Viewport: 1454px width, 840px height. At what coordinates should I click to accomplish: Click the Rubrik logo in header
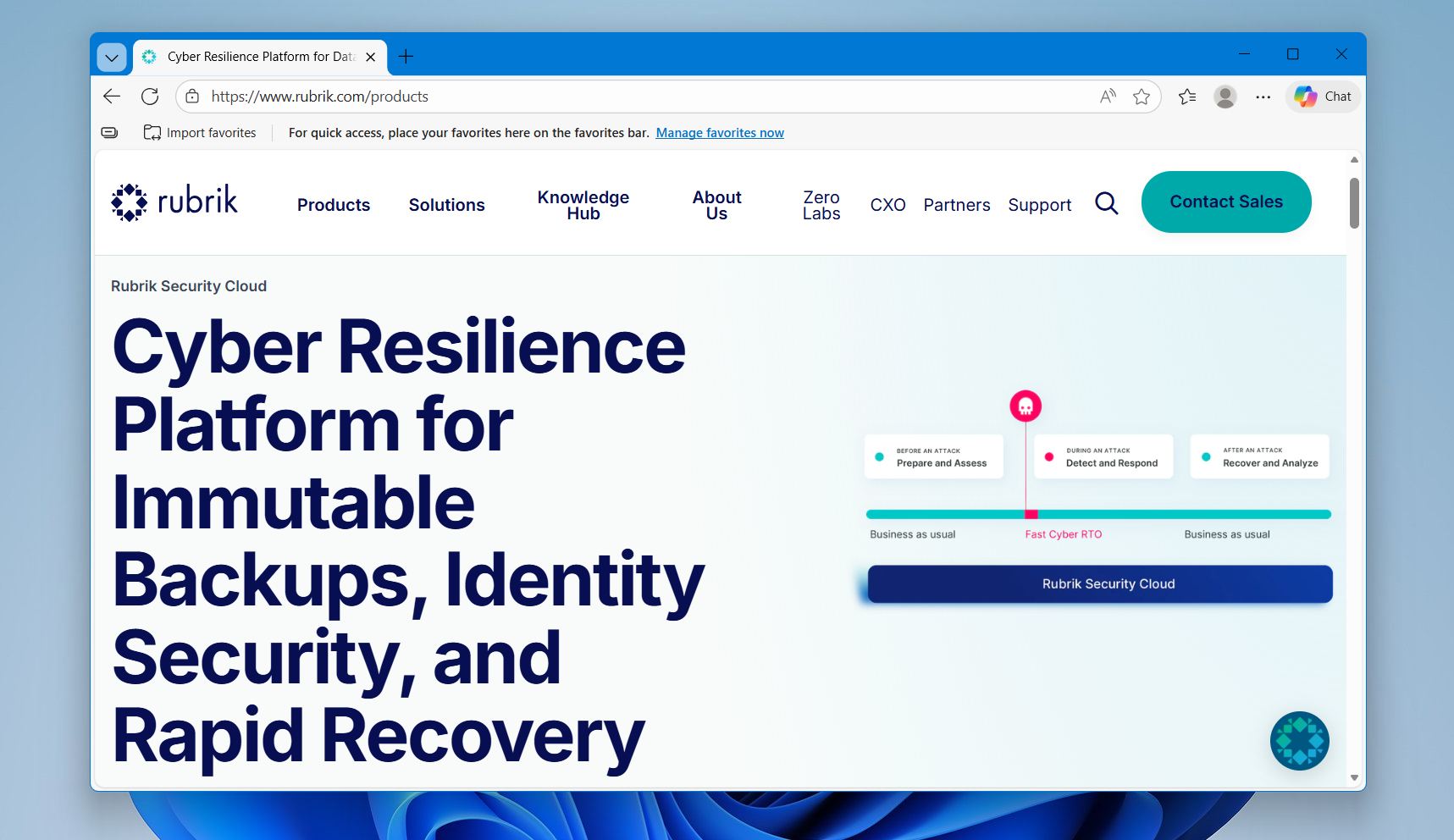174,202
